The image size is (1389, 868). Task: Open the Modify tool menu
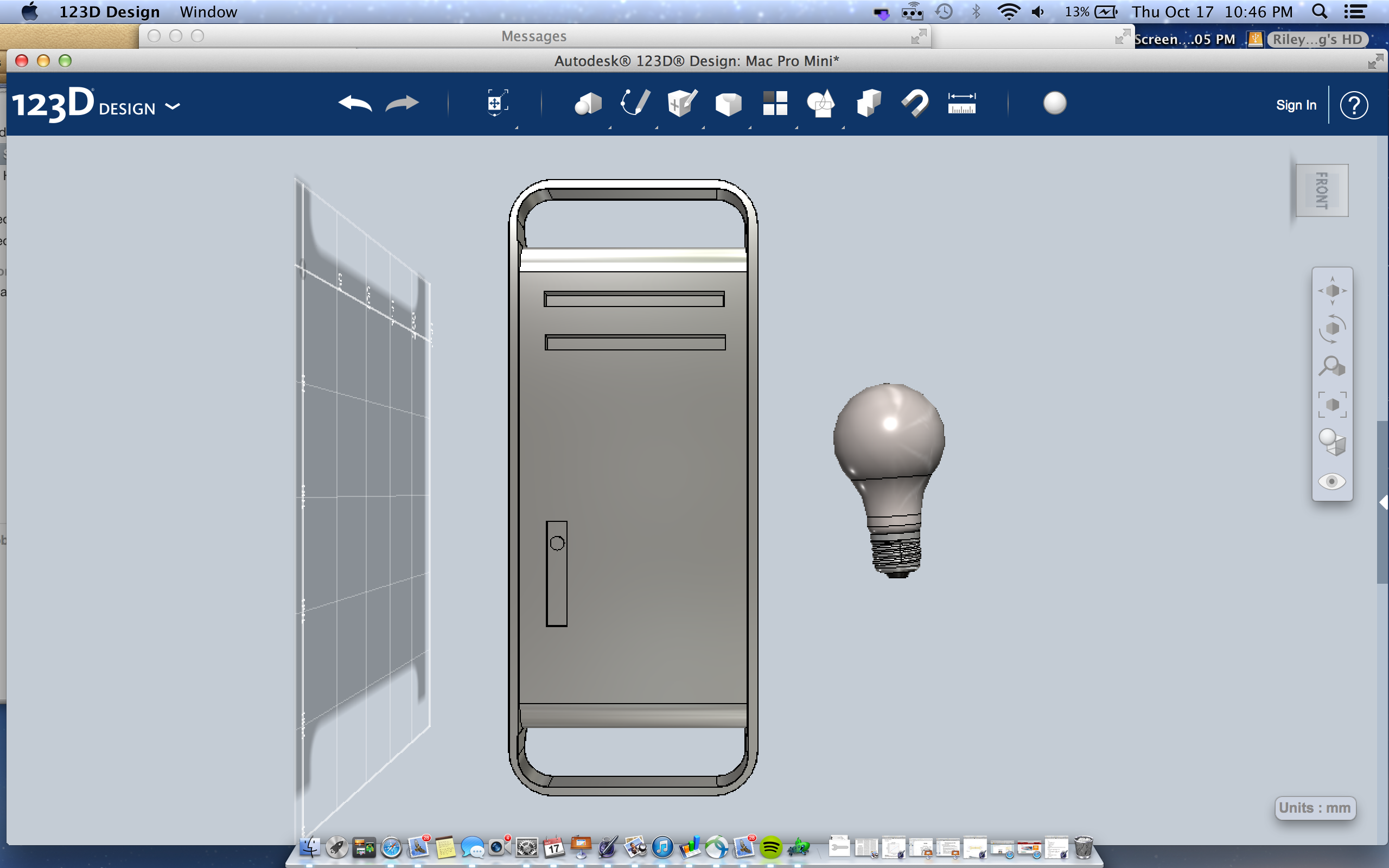tap(728, 104)
